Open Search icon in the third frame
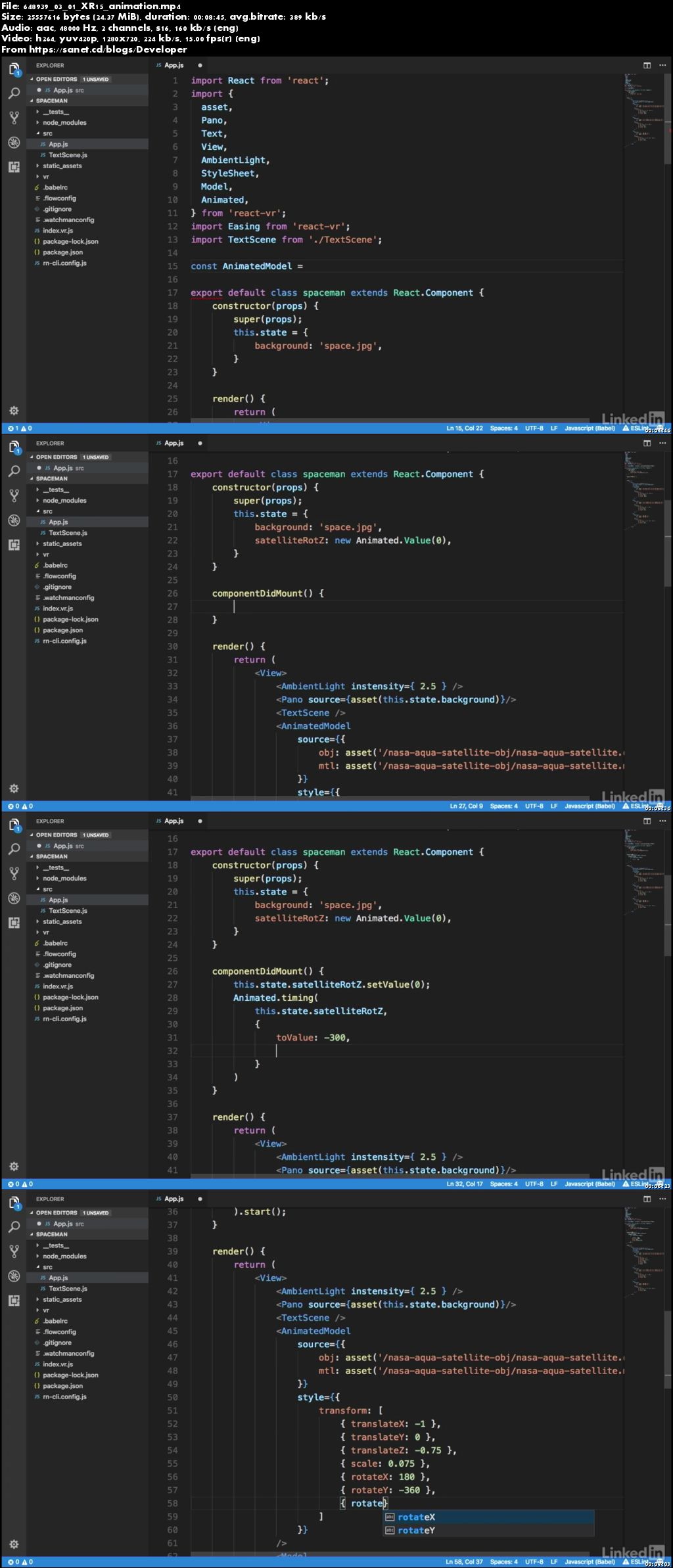This screenshot has width=673, height=1568. [14, 849]
